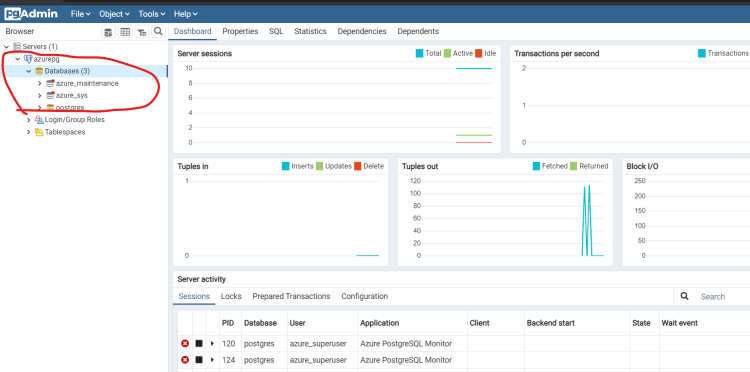Expand the Login/Group Roles node
Viewport: 750px width, 372px height.
(x=29, y=120)
